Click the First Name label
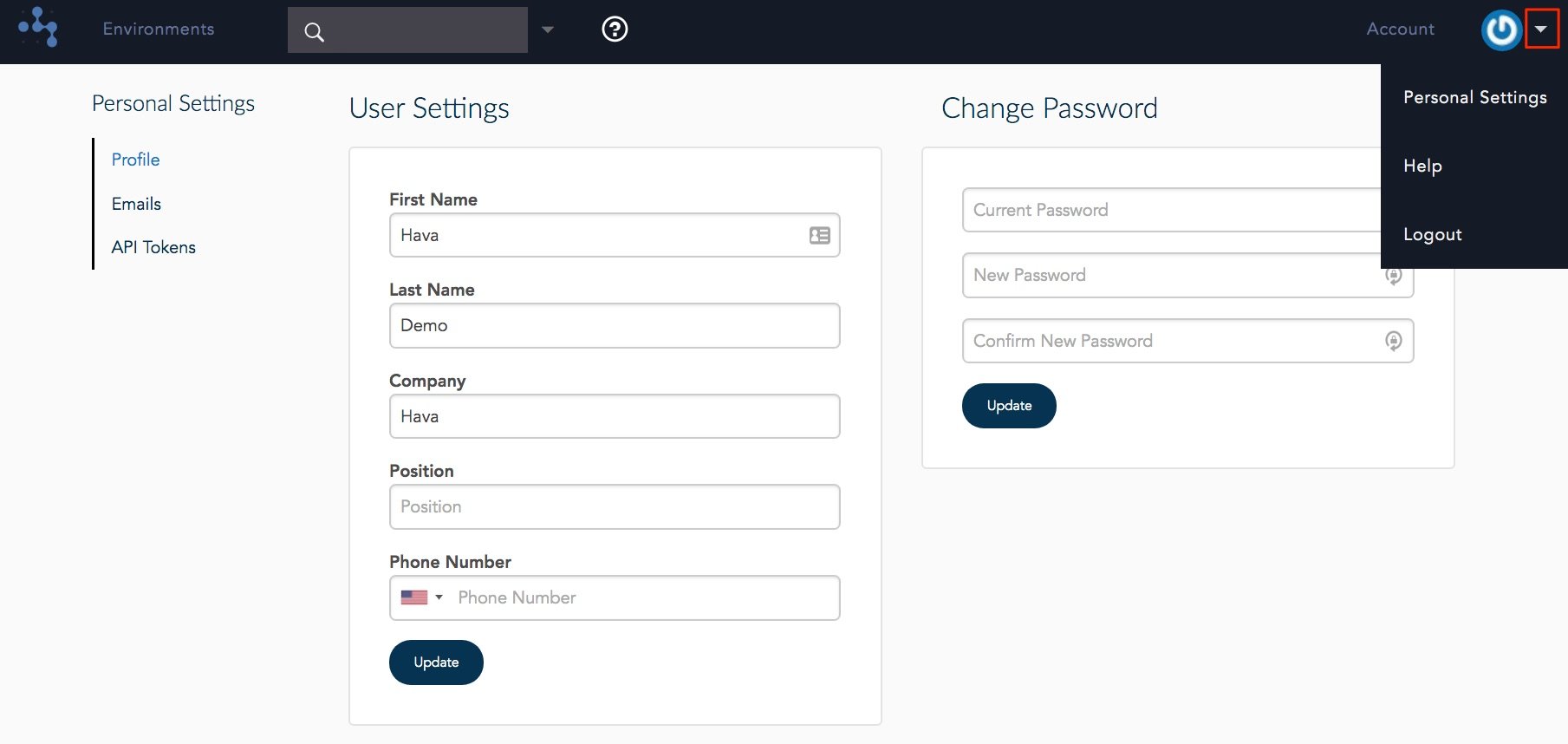Viewport: 1568px width, 744px height. click(433, 199)
